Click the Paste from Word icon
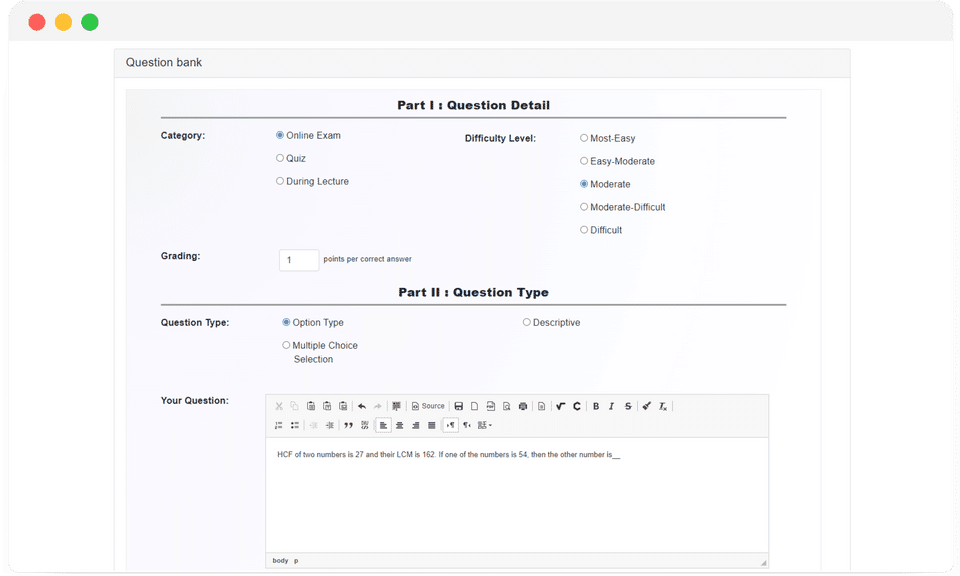The image size is (960, 576). (343, 406)
